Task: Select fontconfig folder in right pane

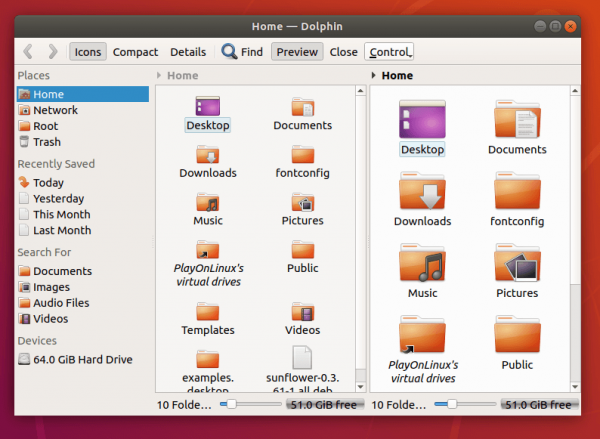Action: 517,199
